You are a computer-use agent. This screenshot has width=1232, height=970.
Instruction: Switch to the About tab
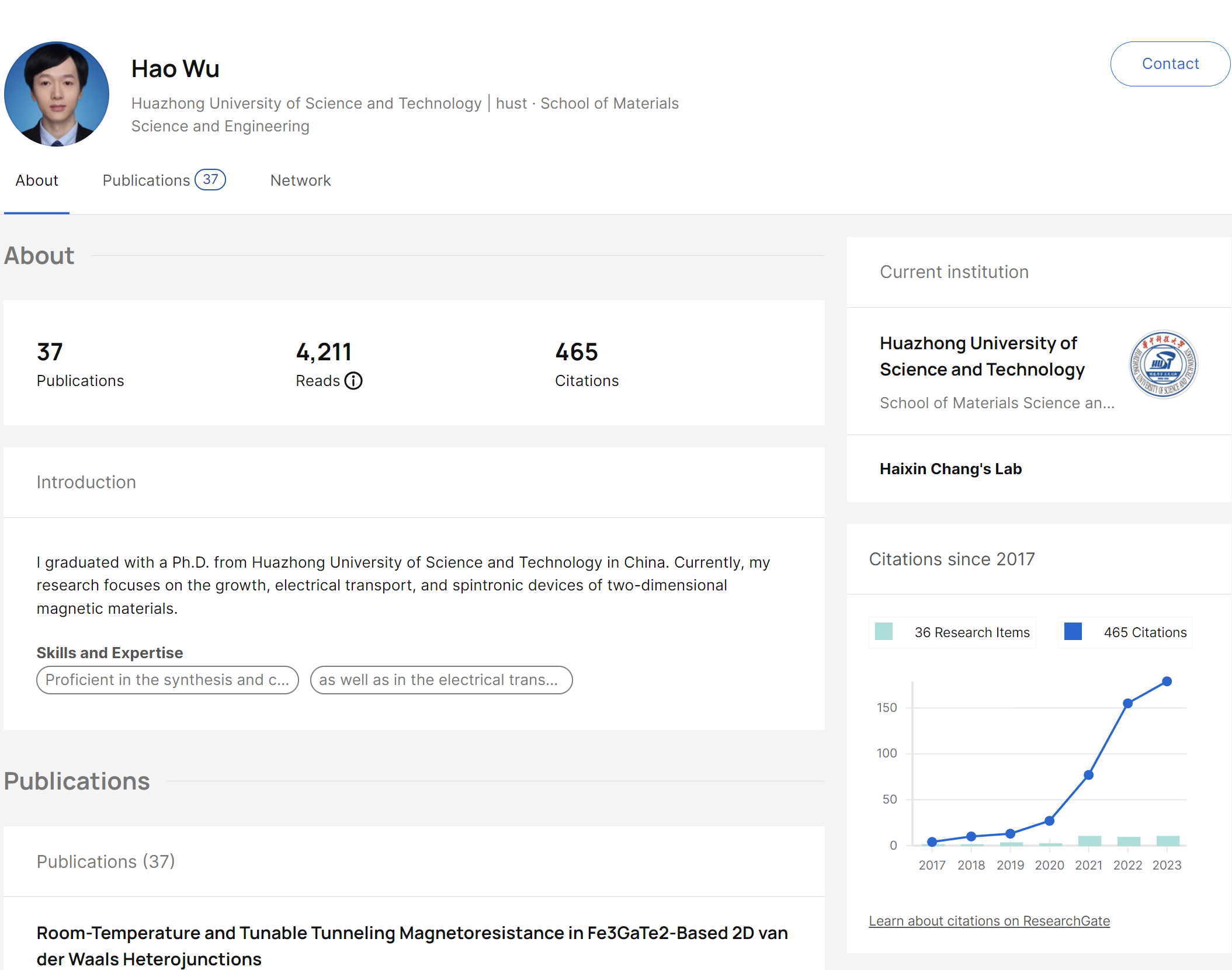pyautogui.click(x=37, y=180)
